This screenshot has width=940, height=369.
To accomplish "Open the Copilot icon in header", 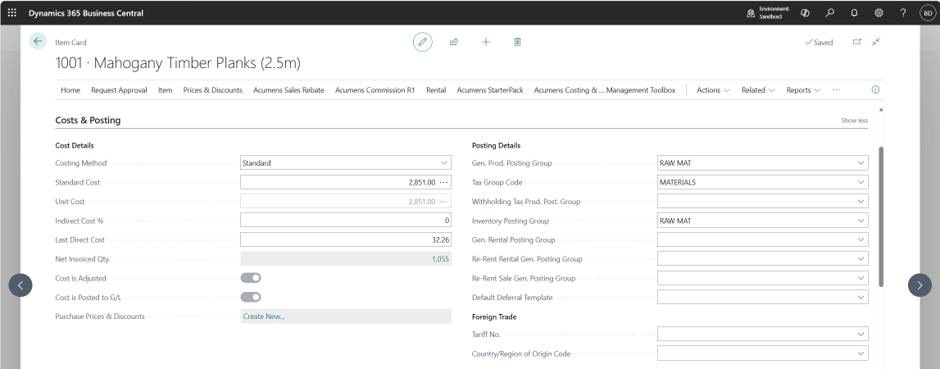I will pos(805,13).
